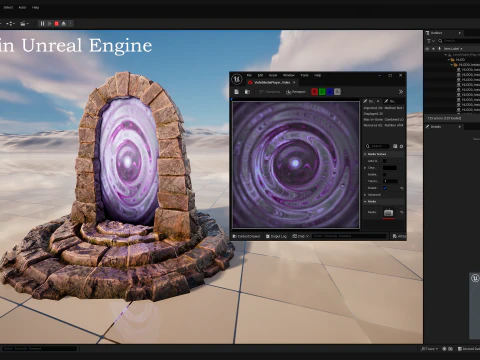Toggle the green G channel button
This screenshot has height=360, width=480.
tap(322, 92)
